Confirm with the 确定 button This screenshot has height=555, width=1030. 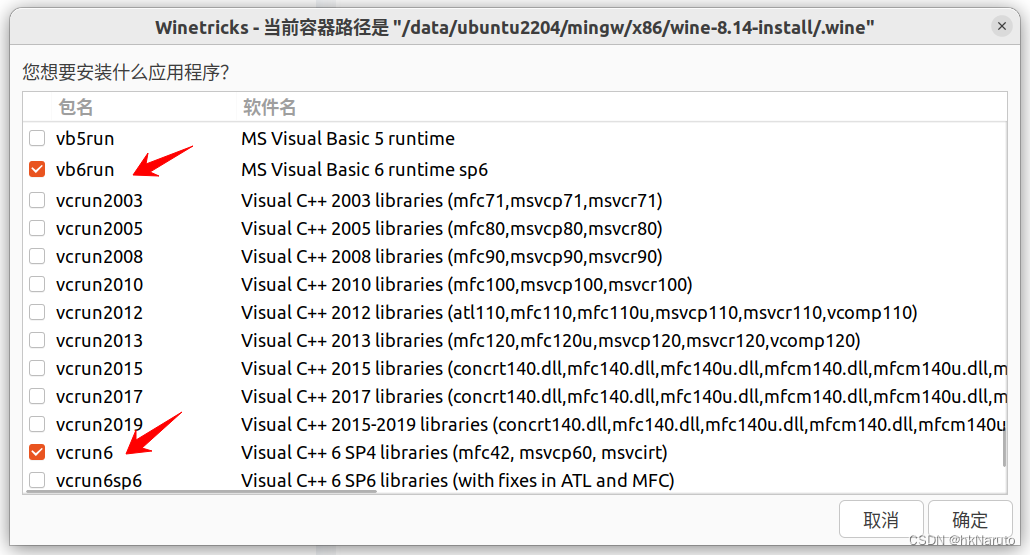pyautogui.click(x=970, y=520)
